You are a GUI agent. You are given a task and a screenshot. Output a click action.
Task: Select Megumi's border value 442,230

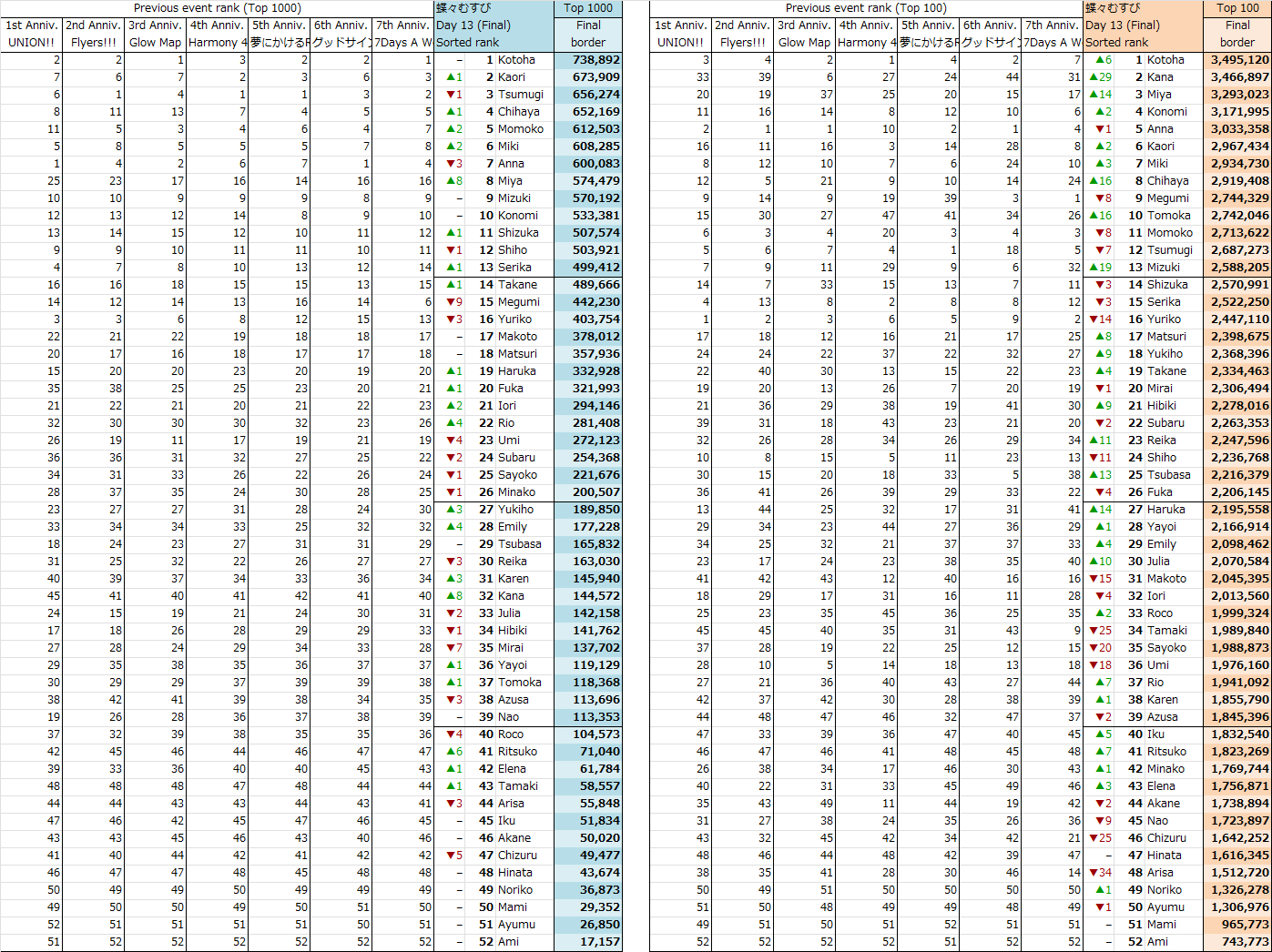click(x=588, y=302)
